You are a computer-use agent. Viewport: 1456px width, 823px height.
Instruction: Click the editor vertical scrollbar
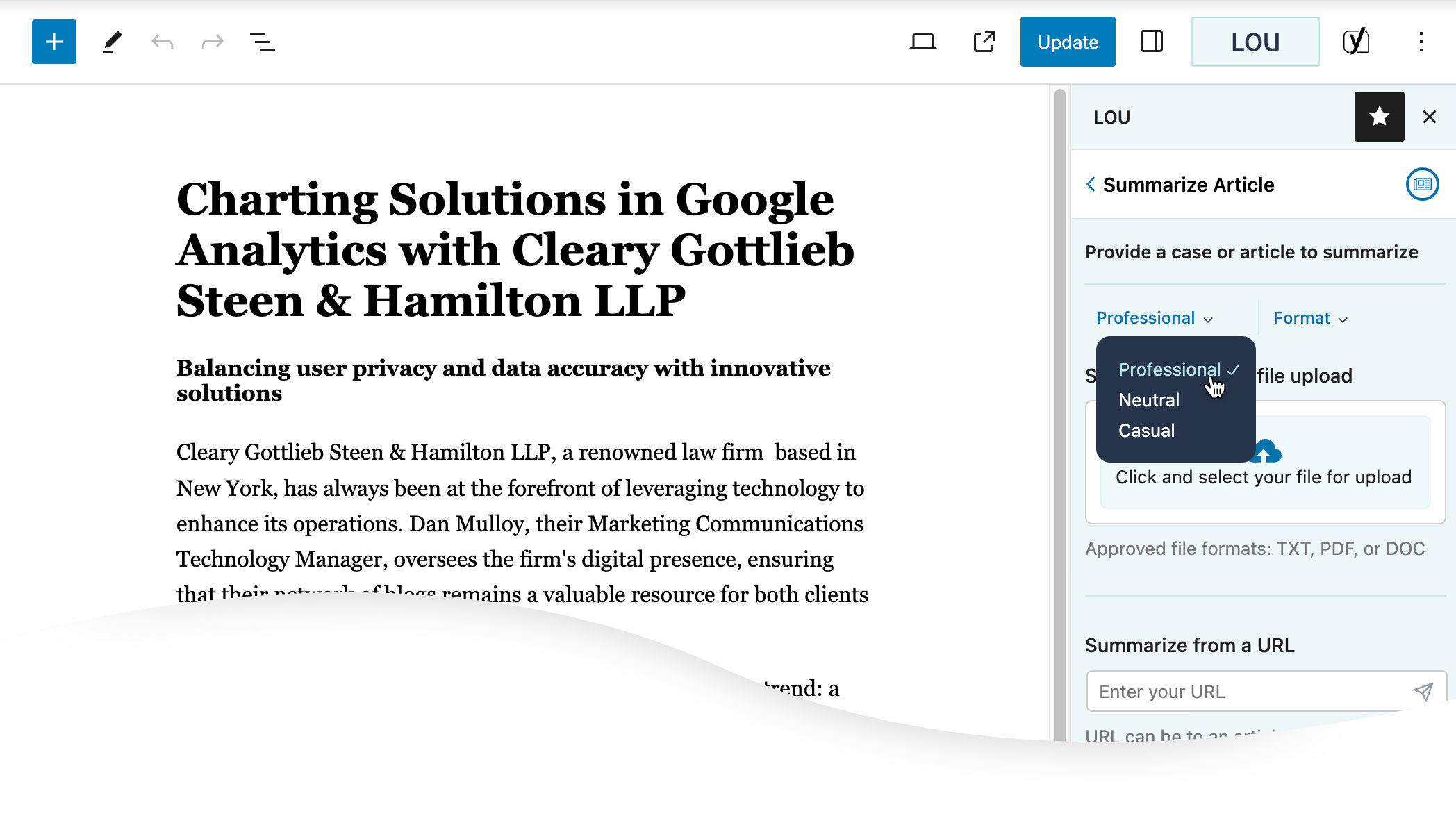pyautogui.click(x=1059, y=415)
